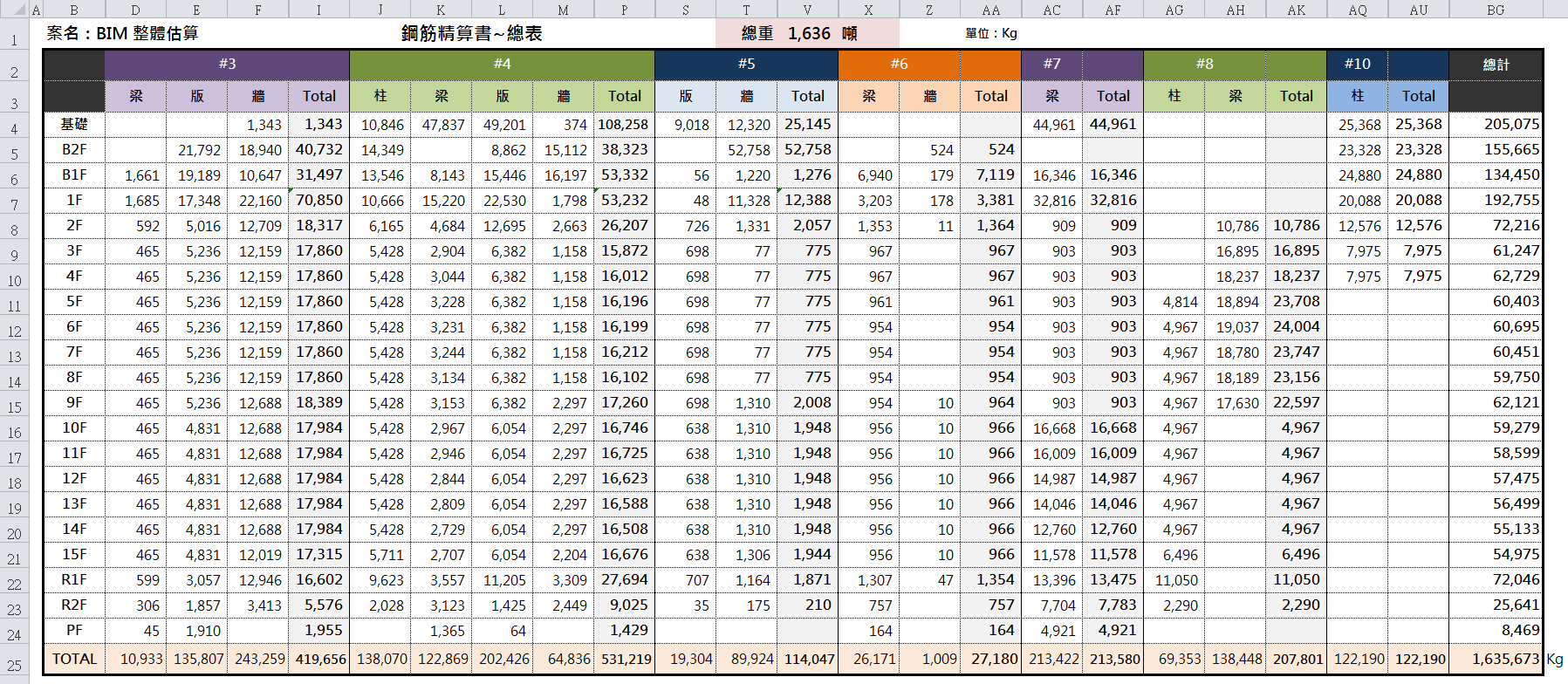This screenshot has width=1568, height=684.
Task: Click the #10 group header cell
Action: 1357,64
